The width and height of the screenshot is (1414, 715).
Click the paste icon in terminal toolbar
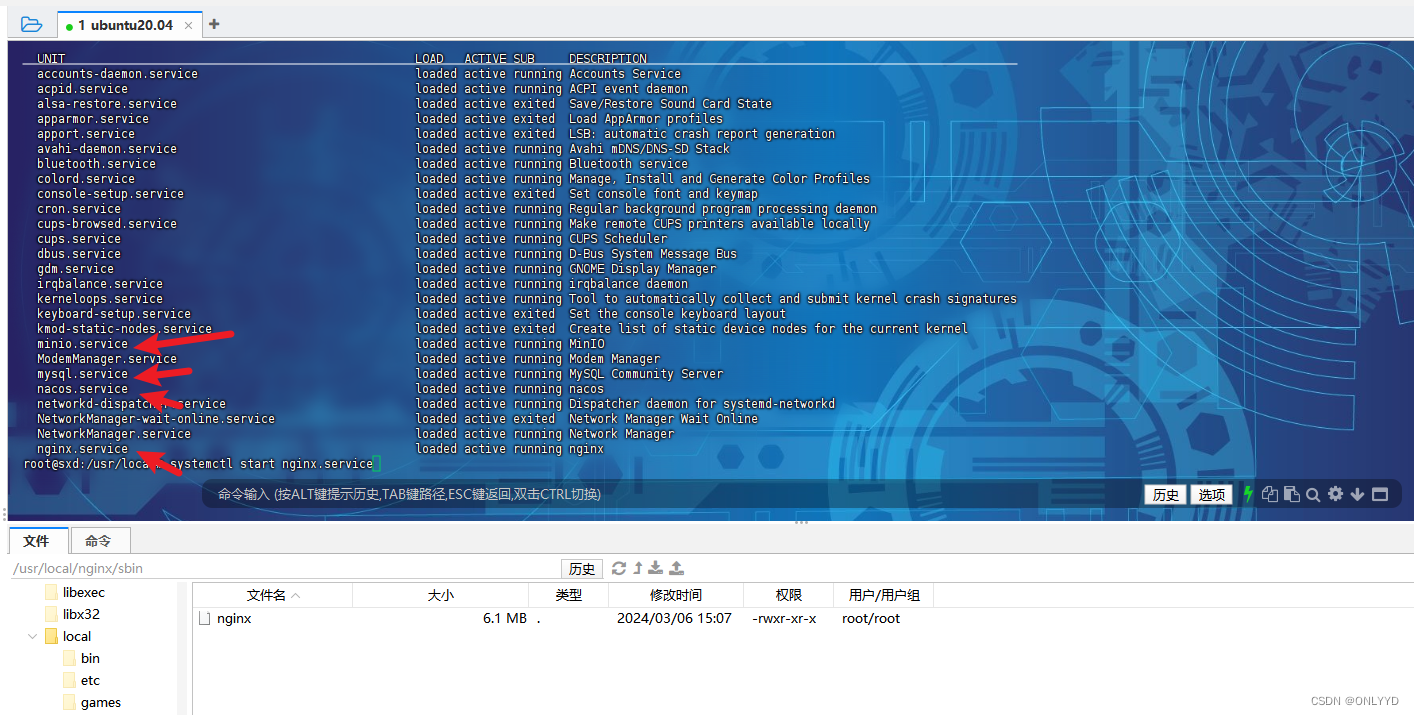click(1291, 494)
